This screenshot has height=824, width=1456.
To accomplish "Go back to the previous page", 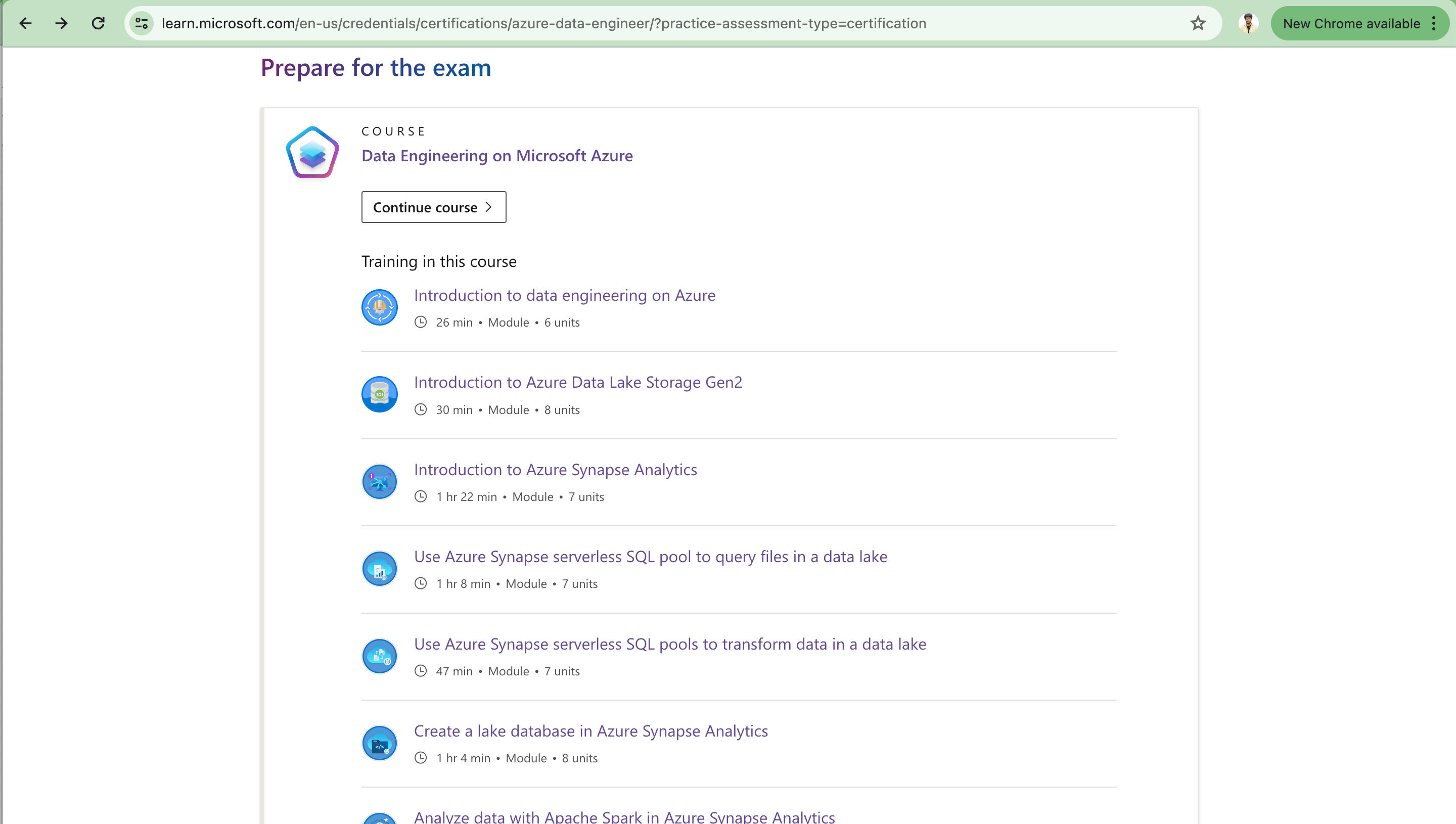I will tap(25, 23).
